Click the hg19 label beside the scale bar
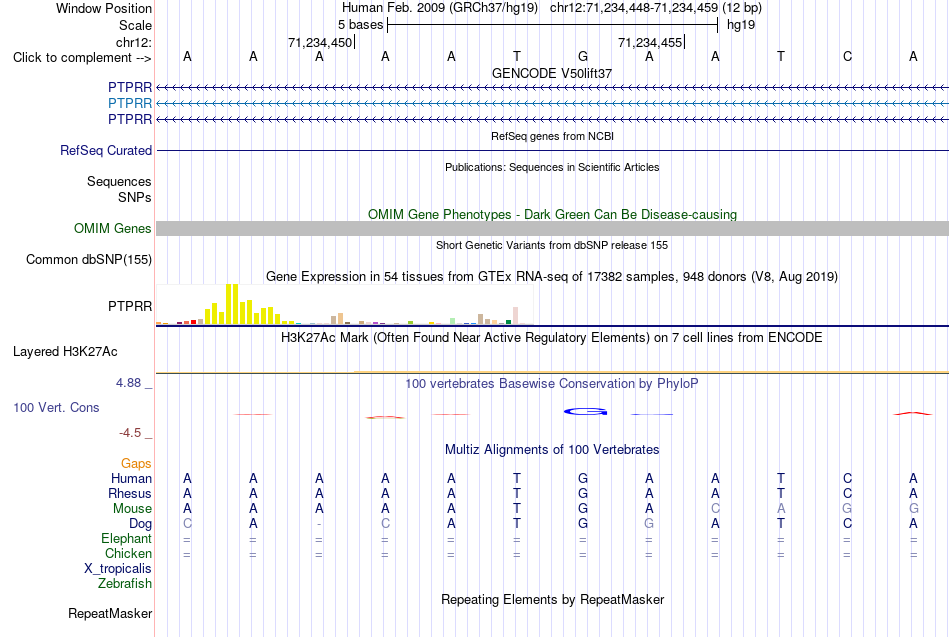950x637 pixels. click(741, 25)
